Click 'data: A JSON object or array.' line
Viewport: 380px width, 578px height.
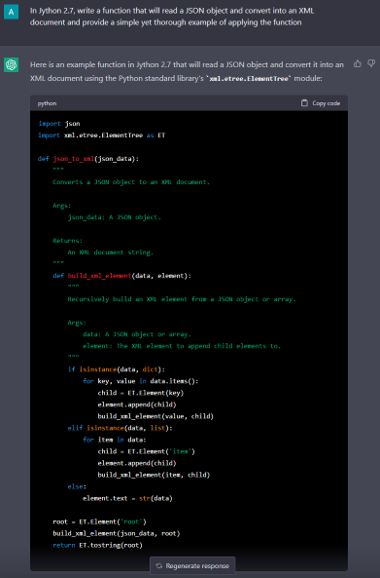[x=137, y=334]
